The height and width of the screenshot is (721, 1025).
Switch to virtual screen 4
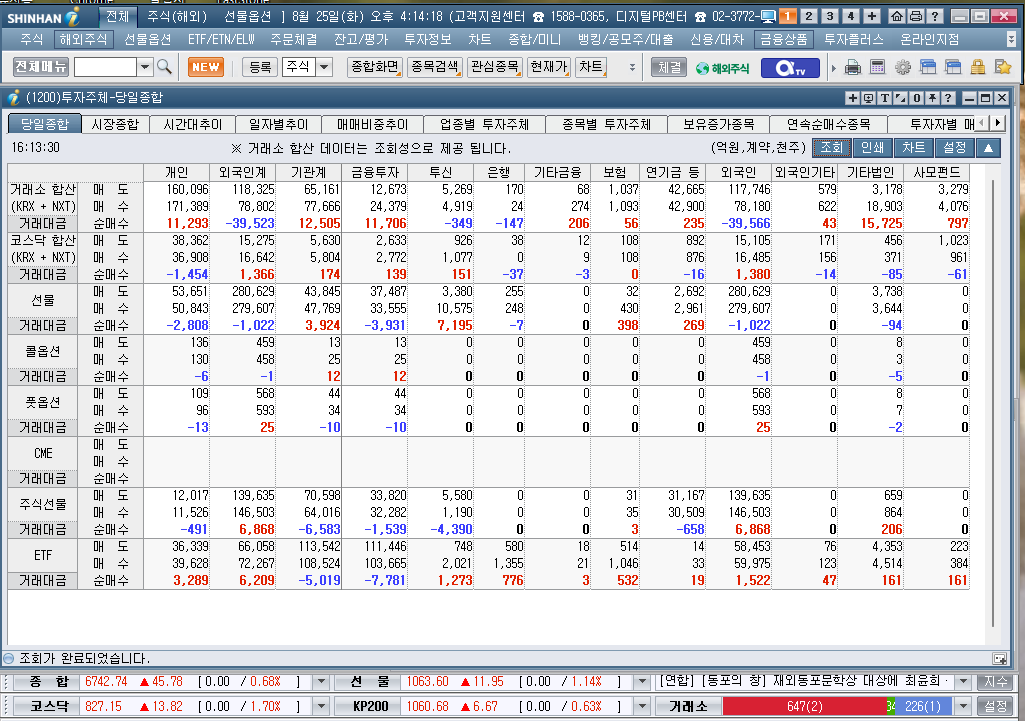850,16
